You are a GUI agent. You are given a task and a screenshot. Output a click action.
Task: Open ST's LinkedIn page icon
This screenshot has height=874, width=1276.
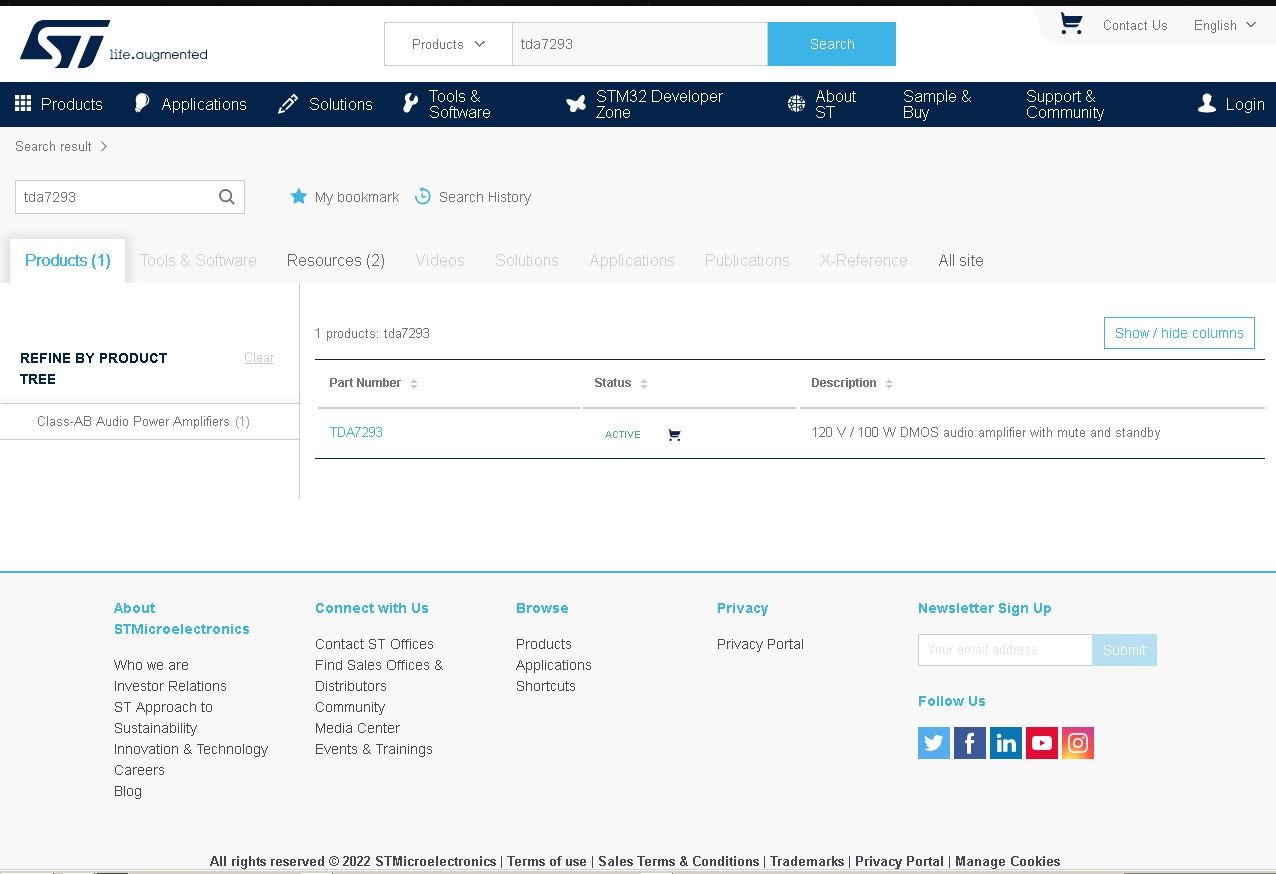1006,743
